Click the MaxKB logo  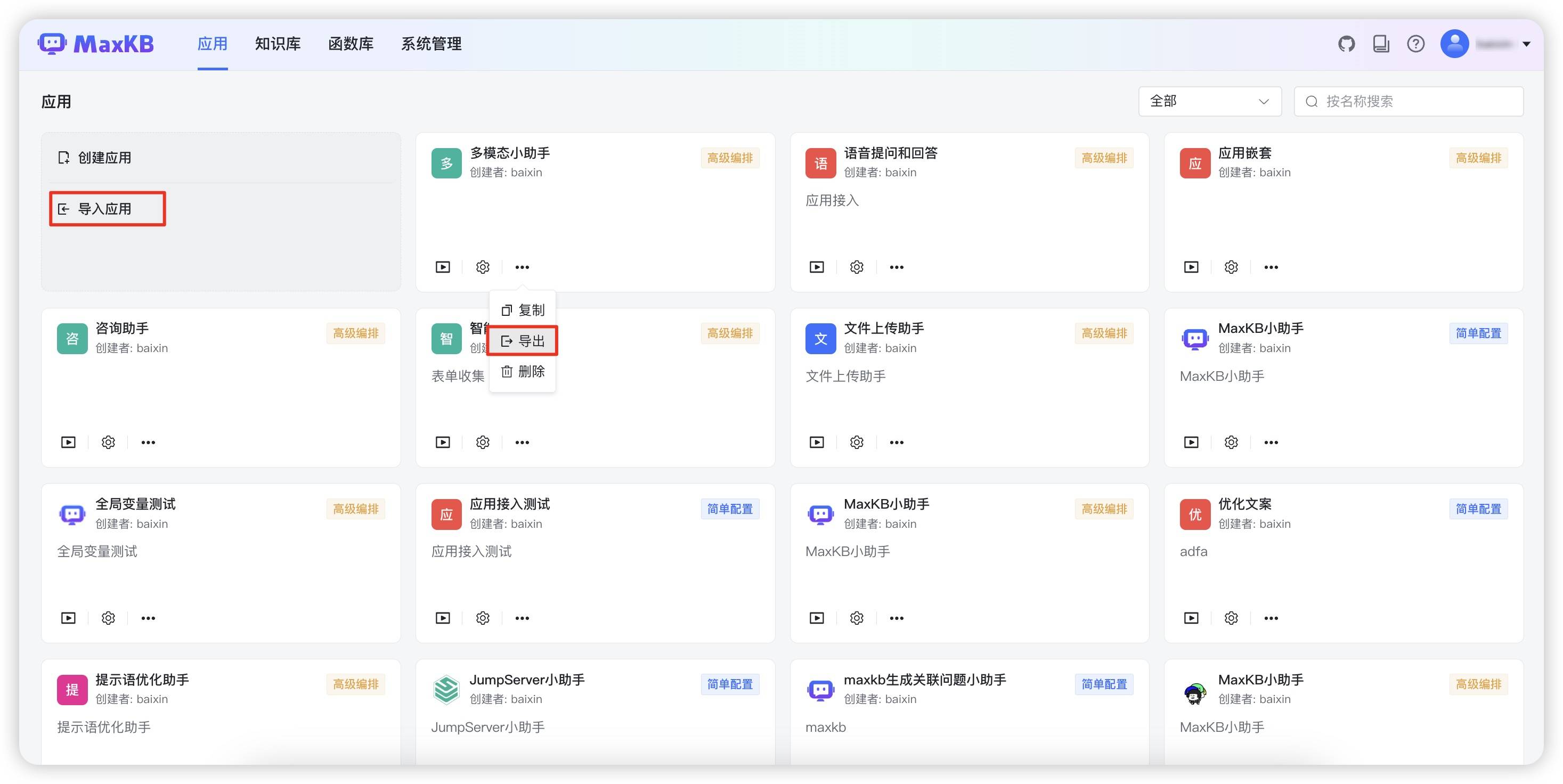click(x=96, y=44)
